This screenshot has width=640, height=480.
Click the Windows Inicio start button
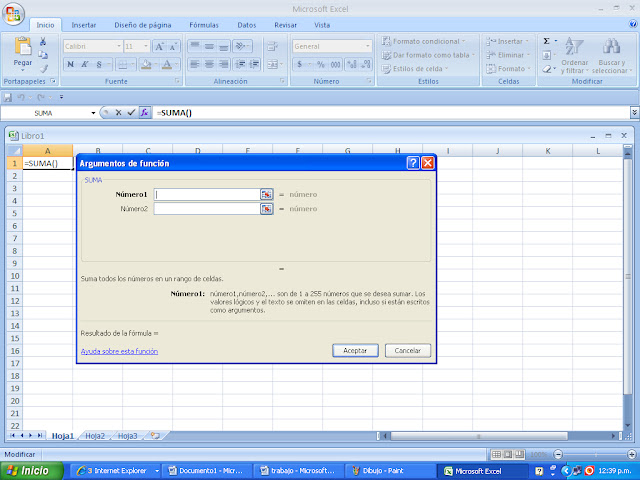pos(32,471)
